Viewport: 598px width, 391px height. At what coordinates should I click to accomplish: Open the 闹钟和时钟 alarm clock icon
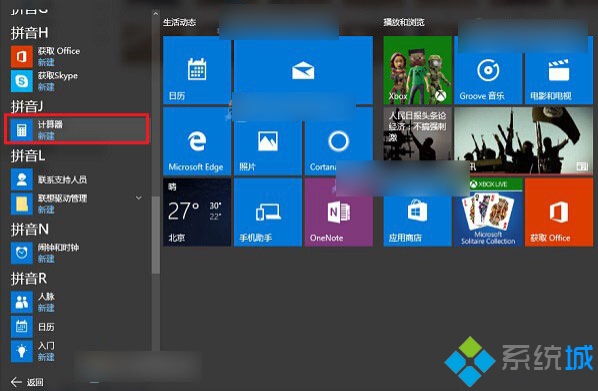tap(21, 253)
